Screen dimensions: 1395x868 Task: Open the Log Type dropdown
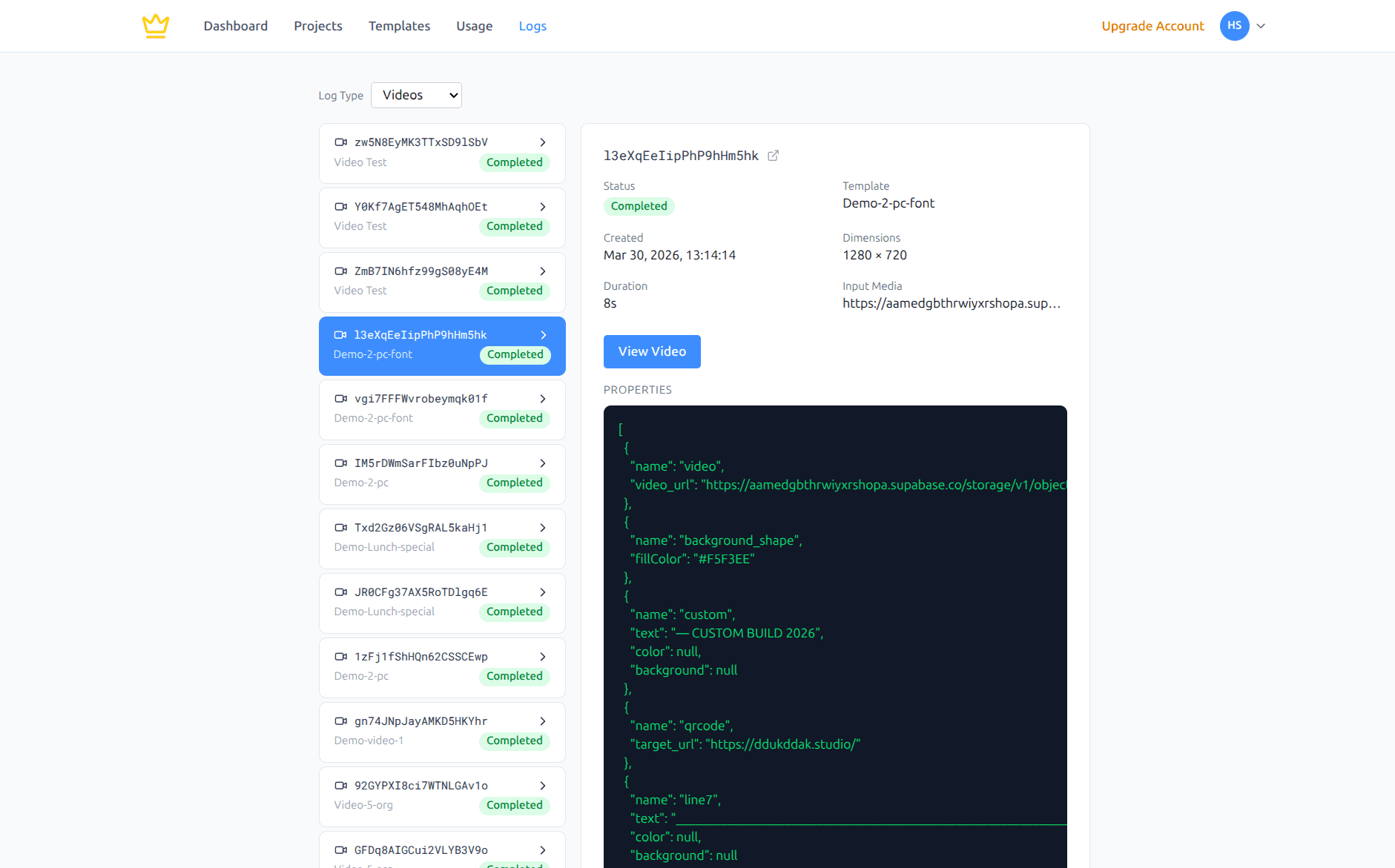tap(416, 96)
